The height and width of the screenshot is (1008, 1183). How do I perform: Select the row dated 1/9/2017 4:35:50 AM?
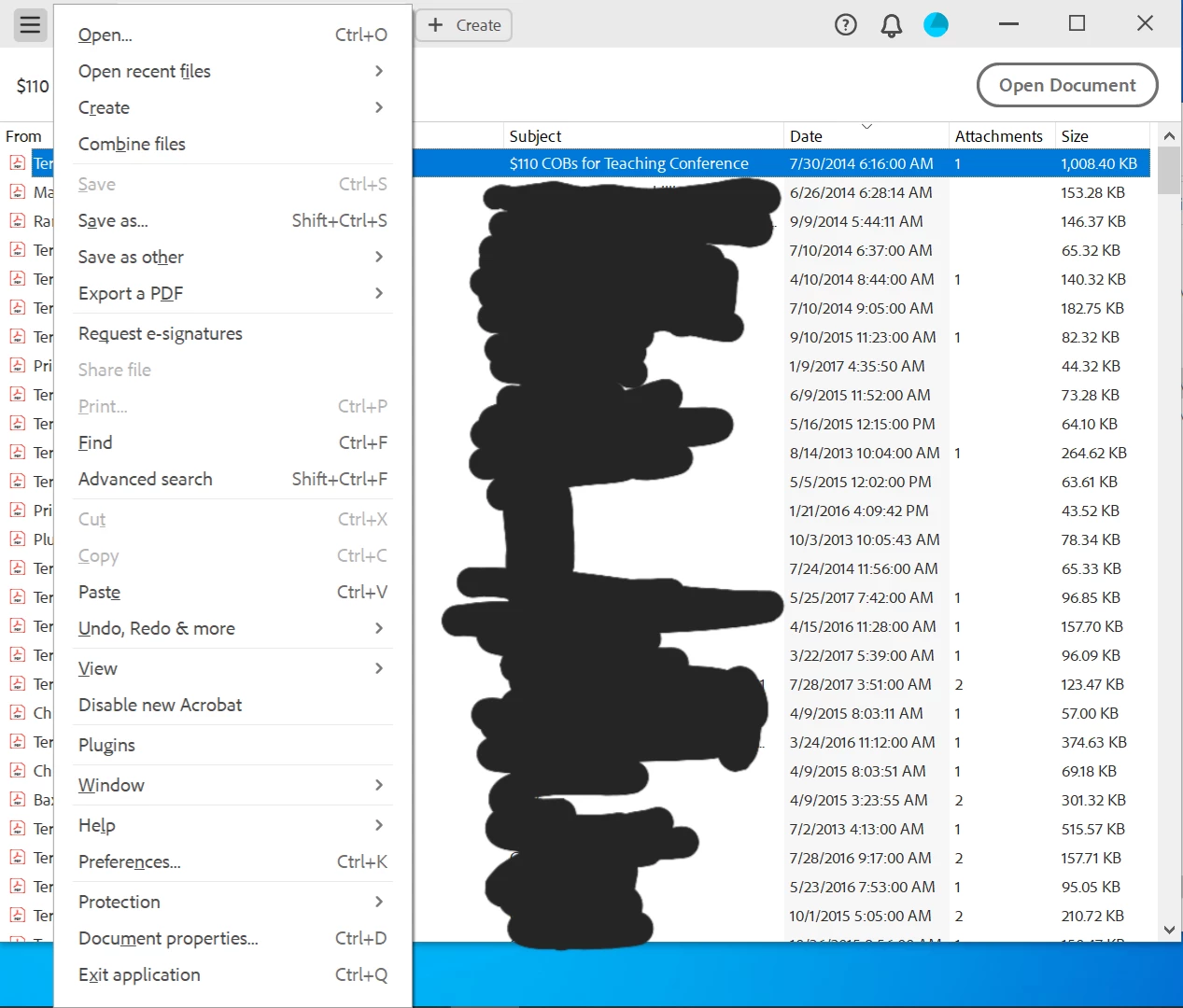(x=781, y=366)
